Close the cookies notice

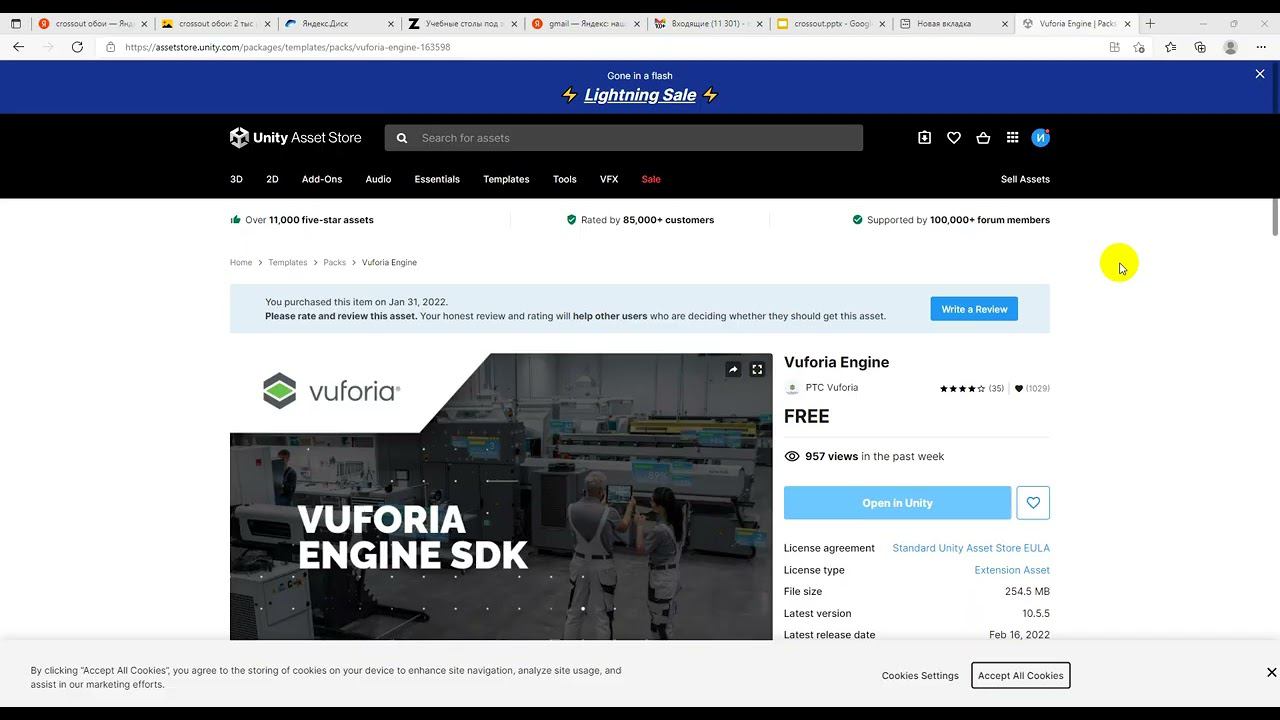[x=1271, y=673]
